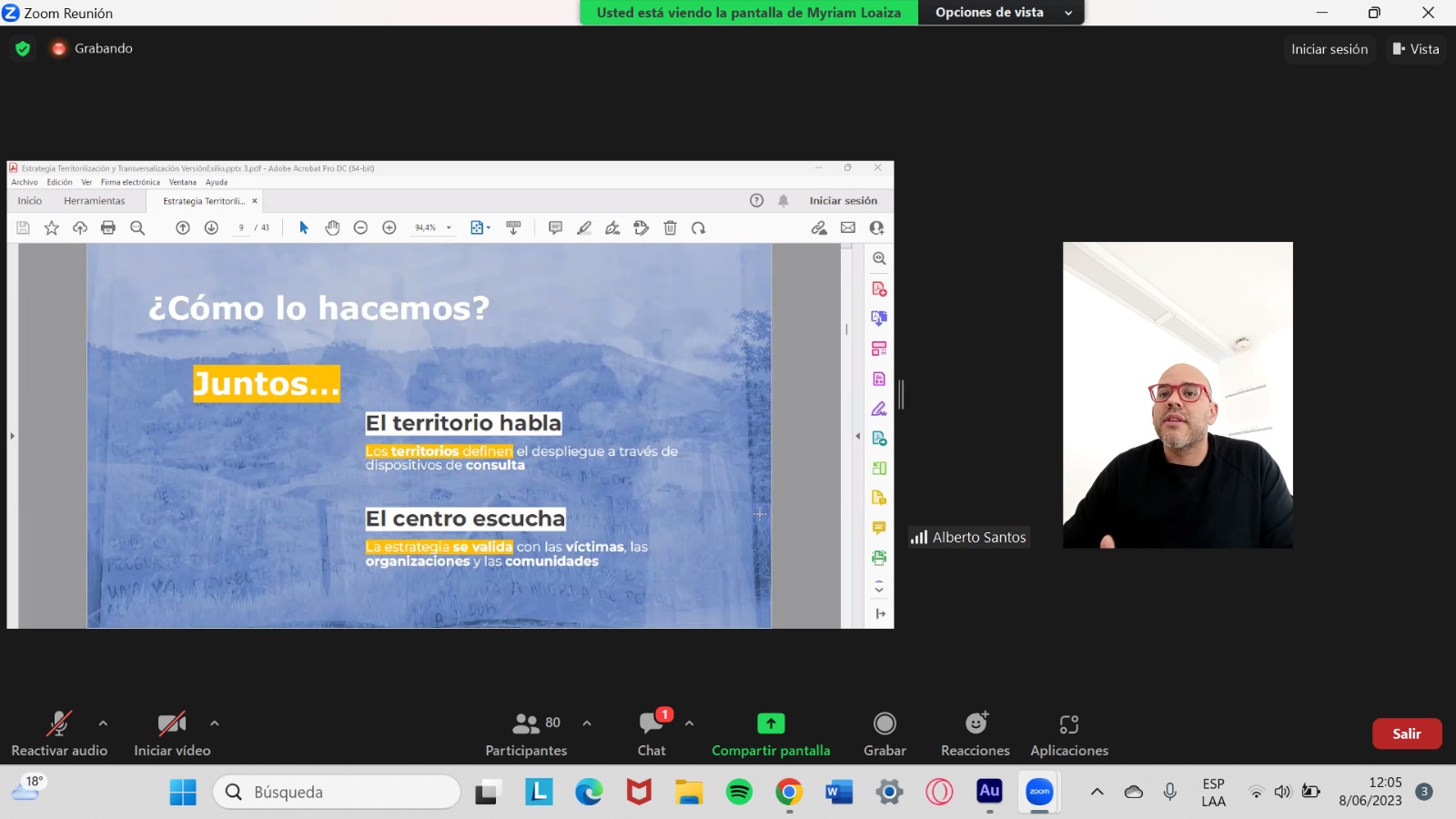Click the share link icon in Acrobat

819,227
